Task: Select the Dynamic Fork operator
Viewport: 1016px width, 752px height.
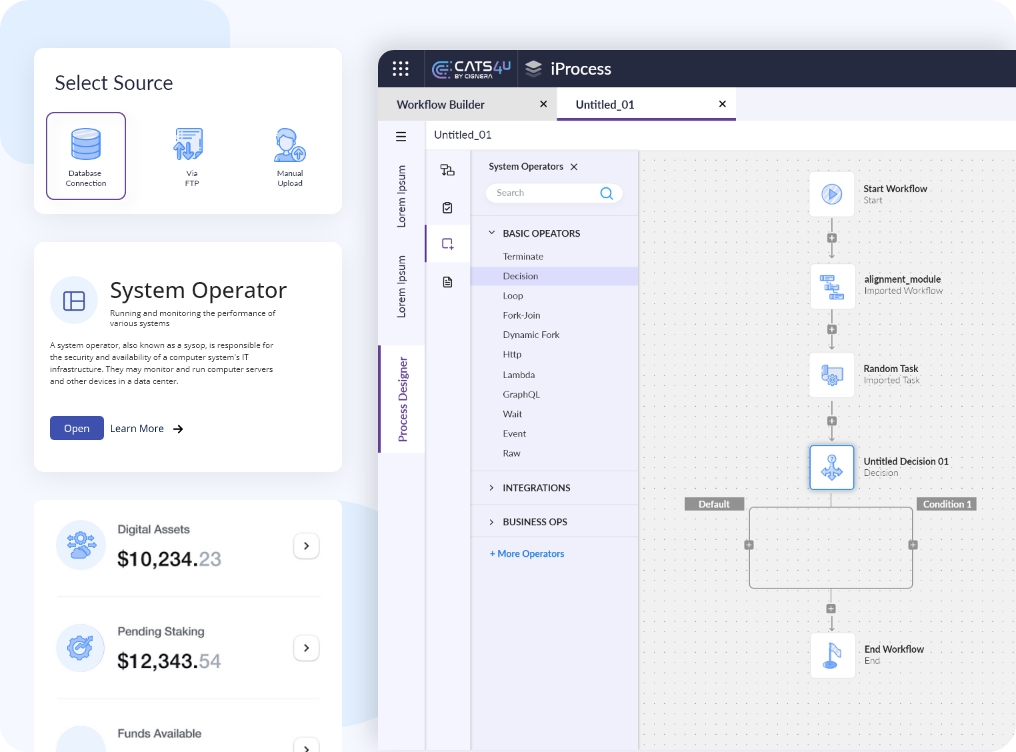Action: (531, 335)
